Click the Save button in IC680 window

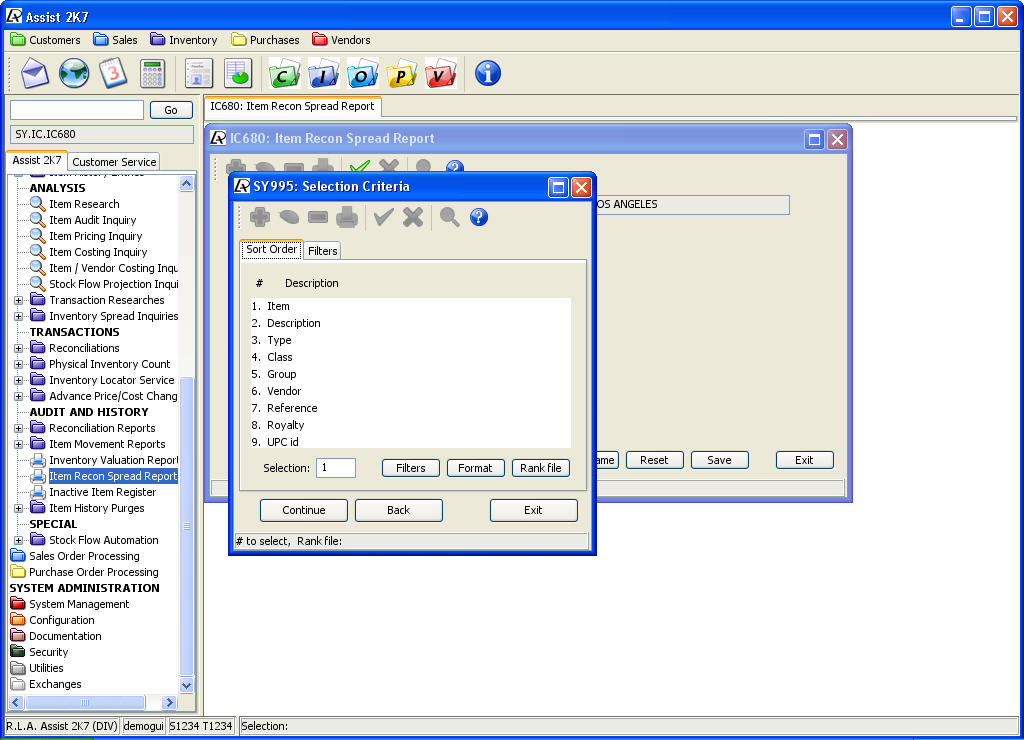[719, 460]
